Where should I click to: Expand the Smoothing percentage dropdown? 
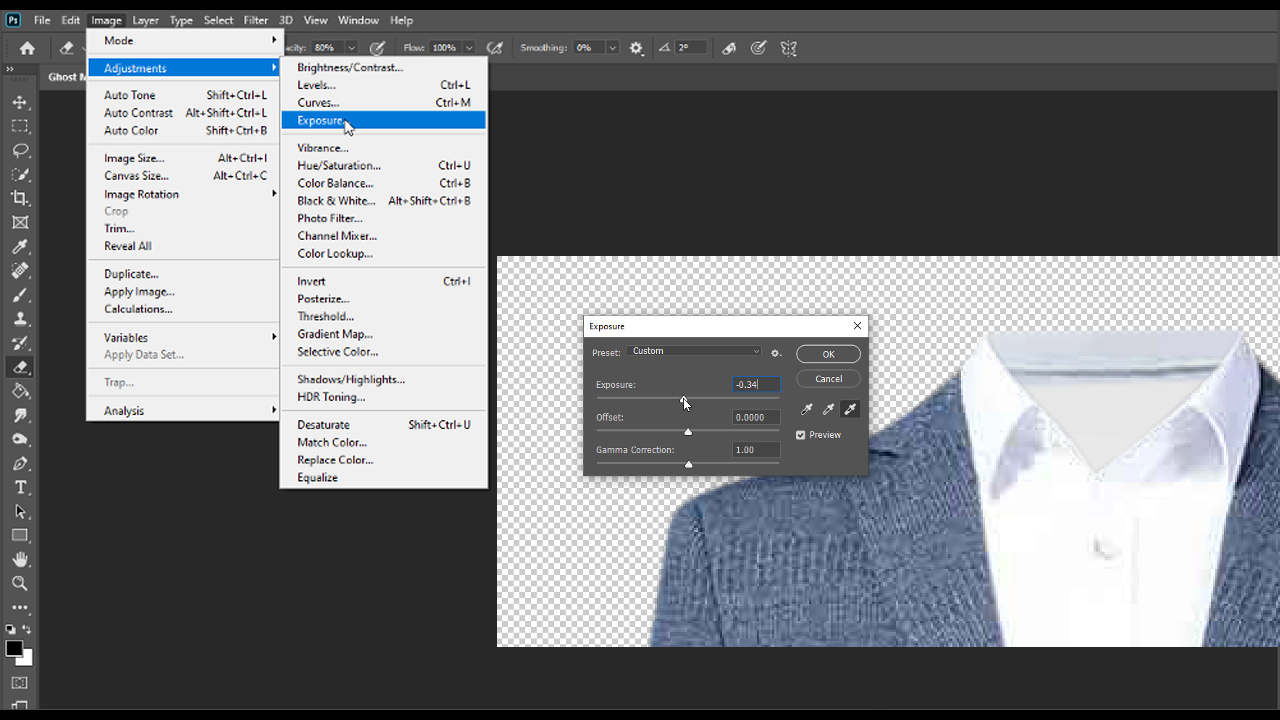(612, 48)
